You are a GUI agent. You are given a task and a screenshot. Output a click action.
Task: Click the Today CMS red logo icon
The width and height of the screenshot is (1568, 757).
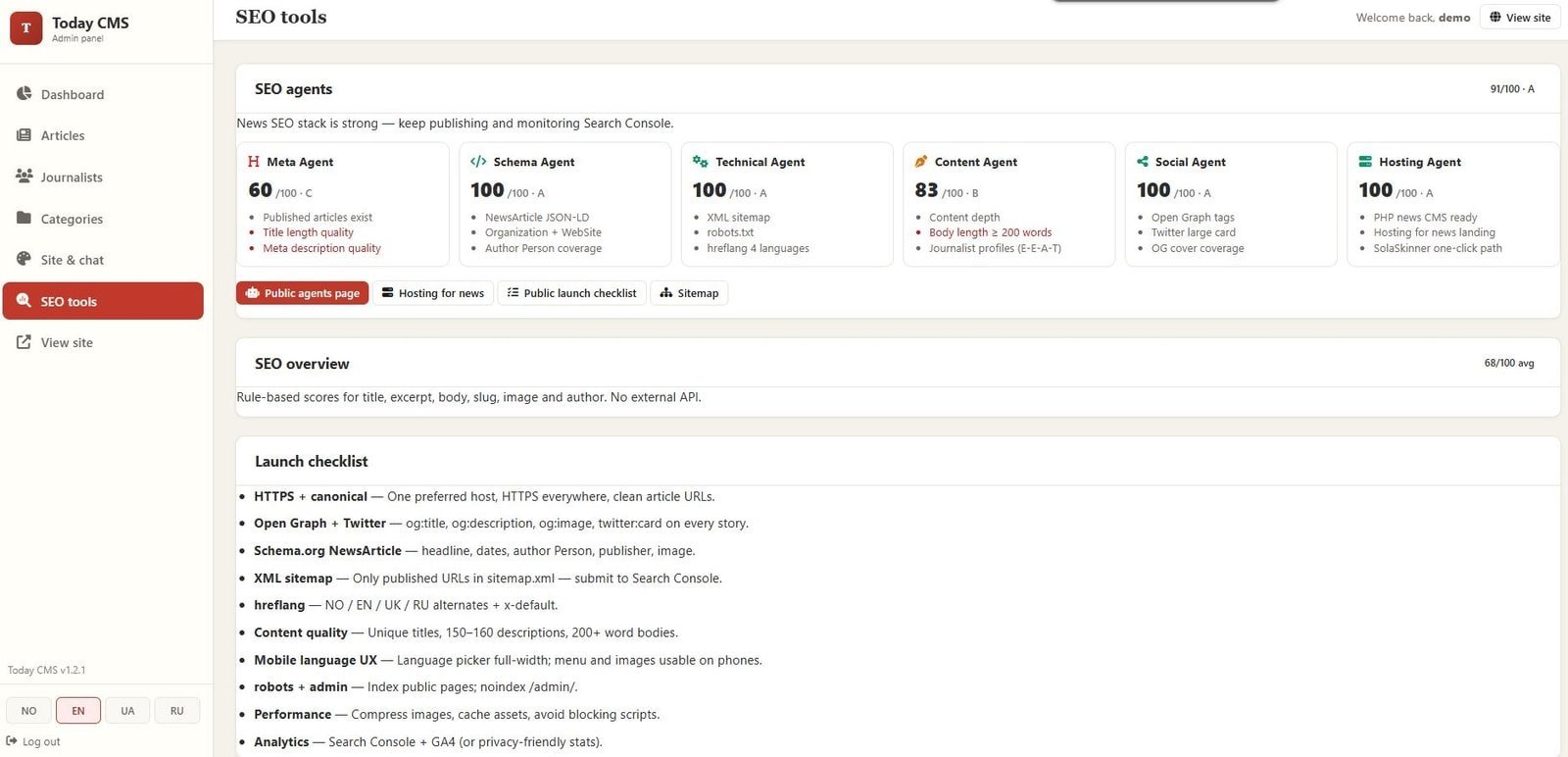(25, 28)
